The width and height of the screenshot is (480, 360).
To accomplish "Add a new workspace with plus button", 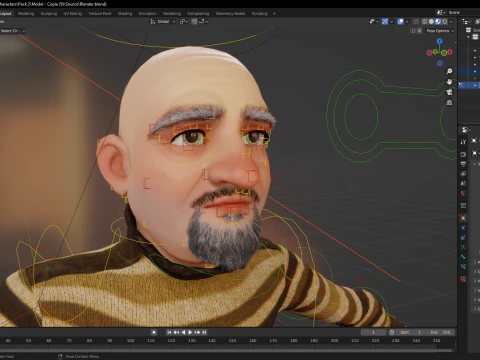I will 274,14.
